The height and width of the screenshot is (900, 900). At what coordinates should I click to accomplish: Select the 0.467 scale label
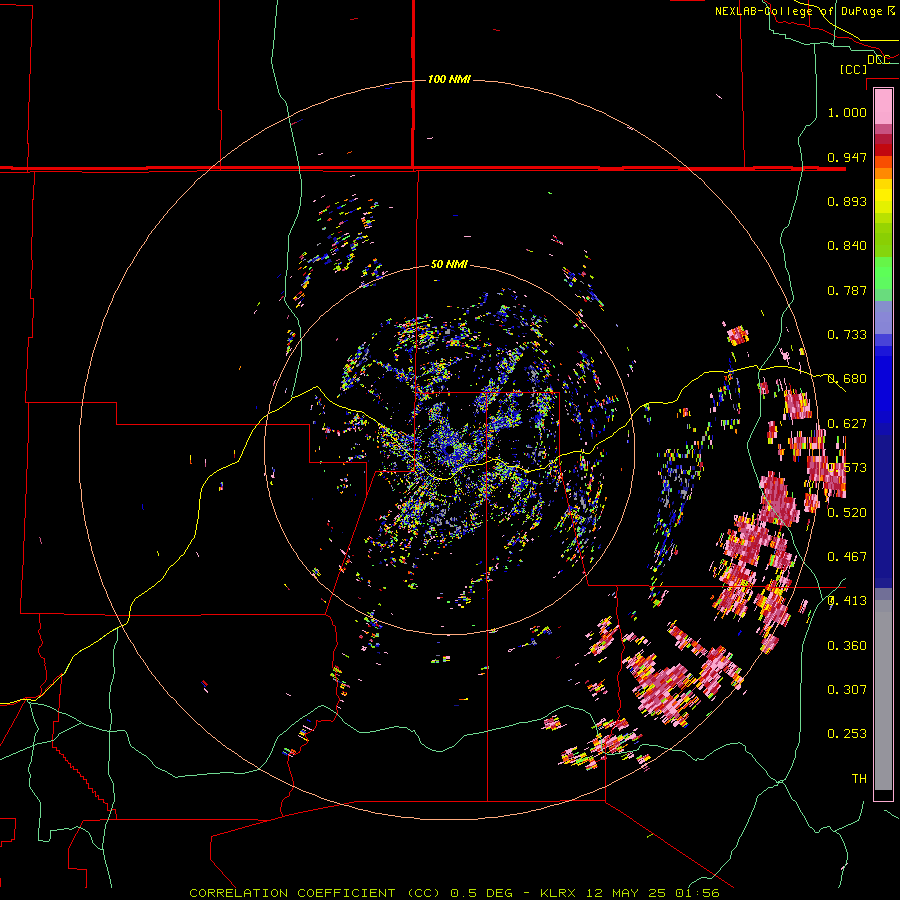(x=847, y=557)
